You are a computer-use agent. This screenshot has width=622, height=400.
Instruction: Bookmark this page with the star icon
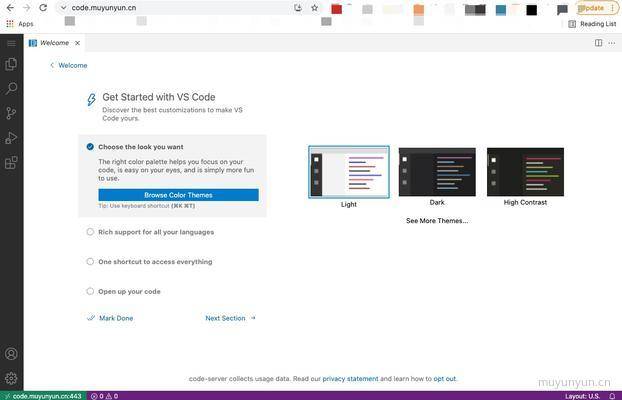click(x=315, y=8)
